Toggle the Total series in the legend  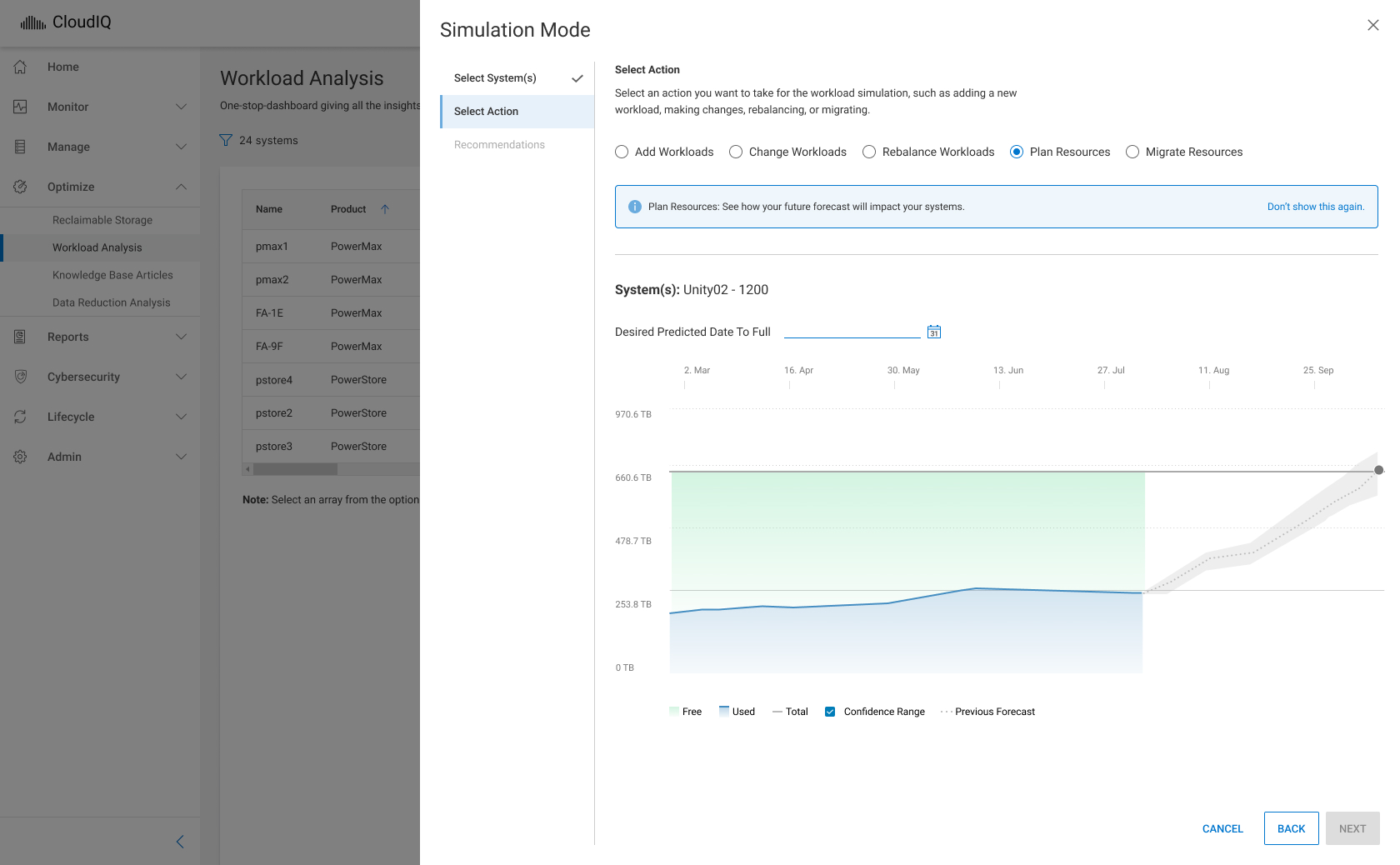[x=790, y=712]
